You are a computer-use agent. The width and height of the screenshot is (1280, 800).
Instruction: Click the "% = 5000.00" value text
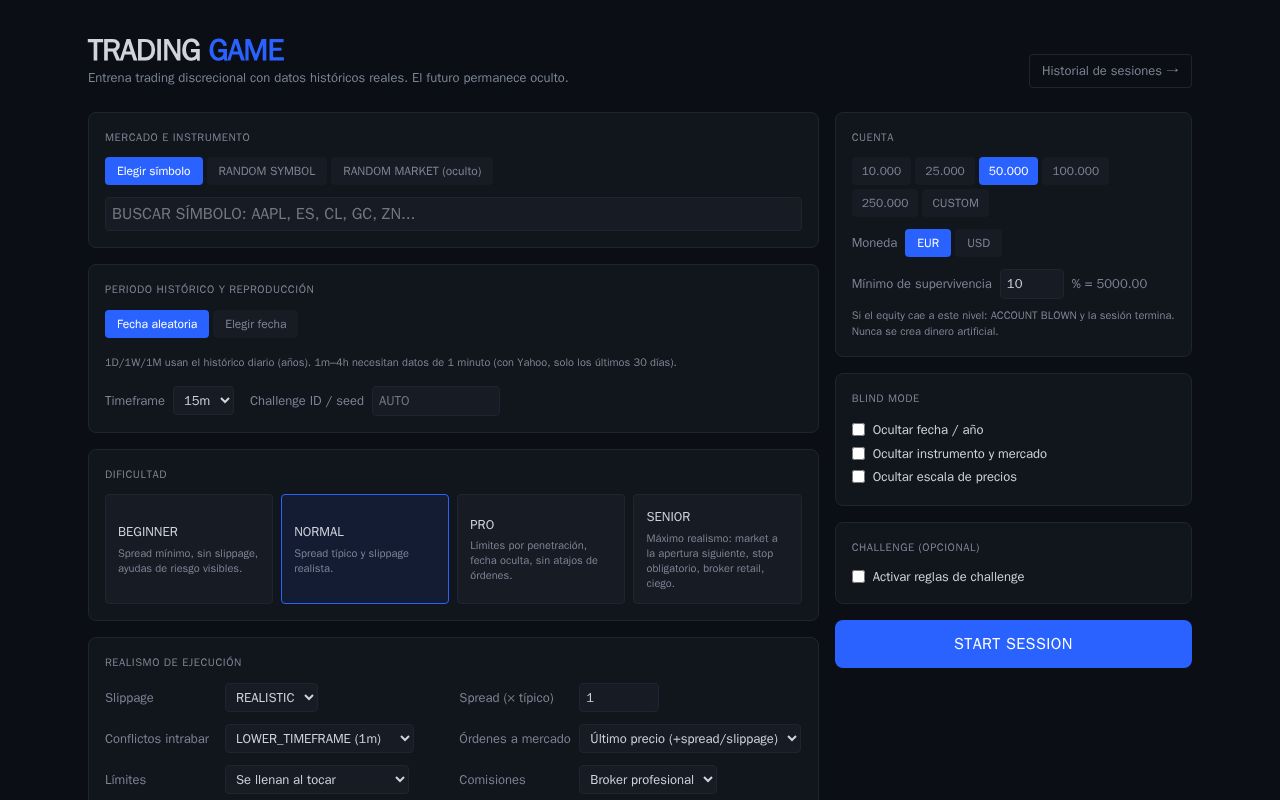tap(1109, 284)
